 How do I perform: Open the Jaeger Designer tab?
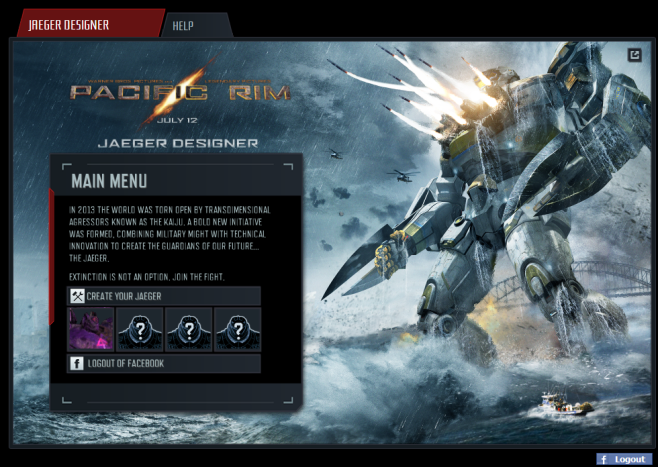pyautogui.click(x=90, y=24)
